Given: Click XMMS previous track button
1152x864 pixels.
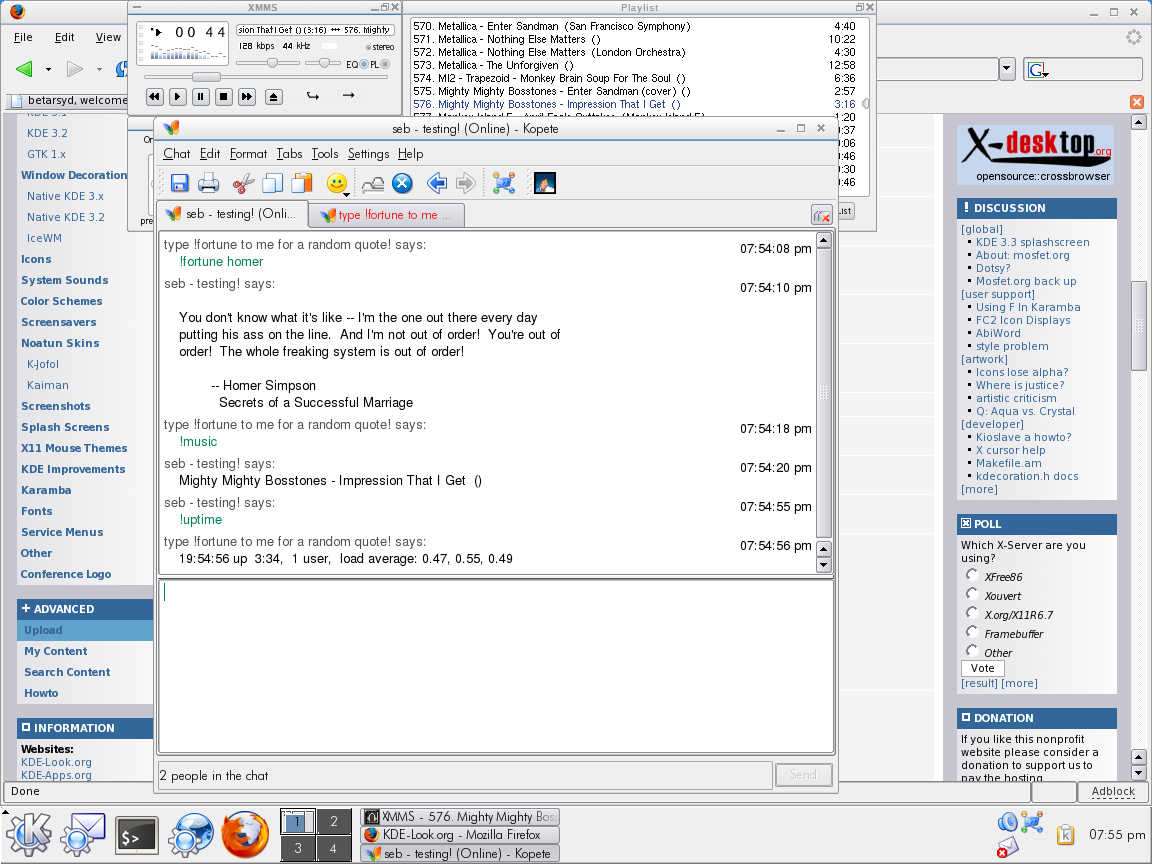Looking at the screenshot, I should tap(154, 96).
